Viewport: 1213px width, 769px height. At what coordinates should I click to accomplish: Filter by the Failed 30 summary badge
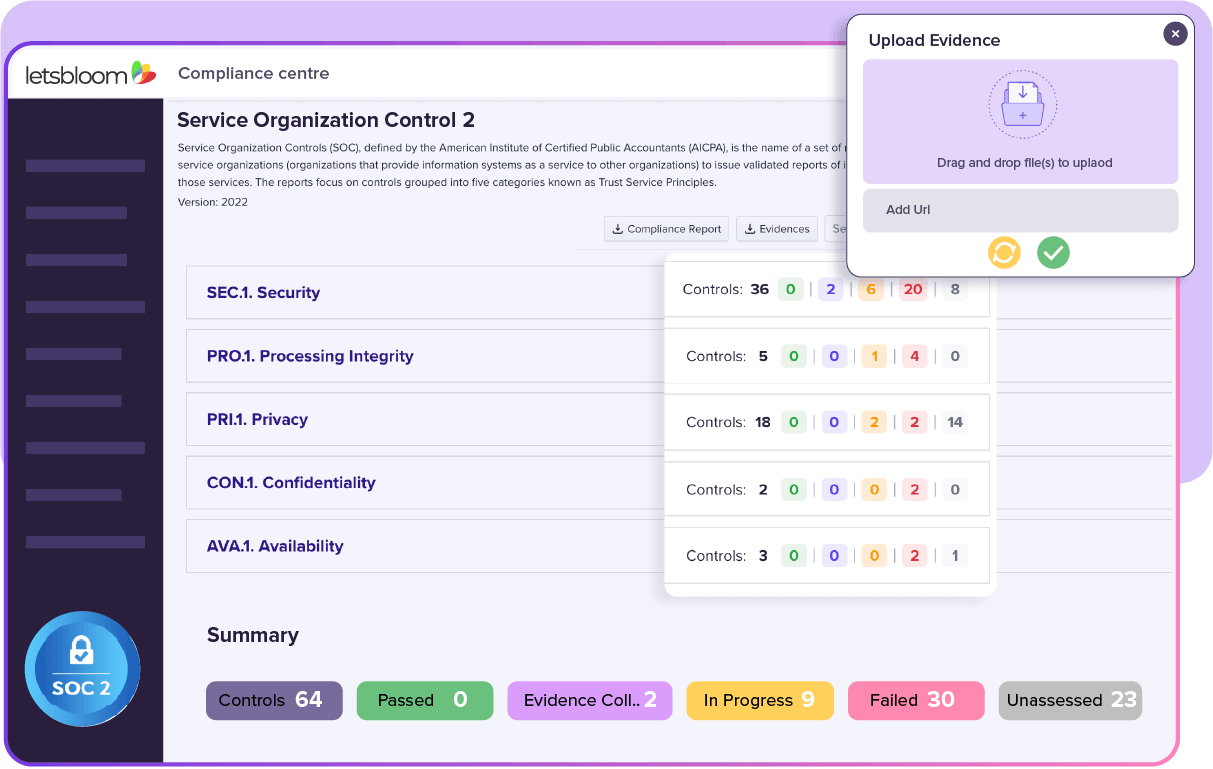tap(916, 700)
